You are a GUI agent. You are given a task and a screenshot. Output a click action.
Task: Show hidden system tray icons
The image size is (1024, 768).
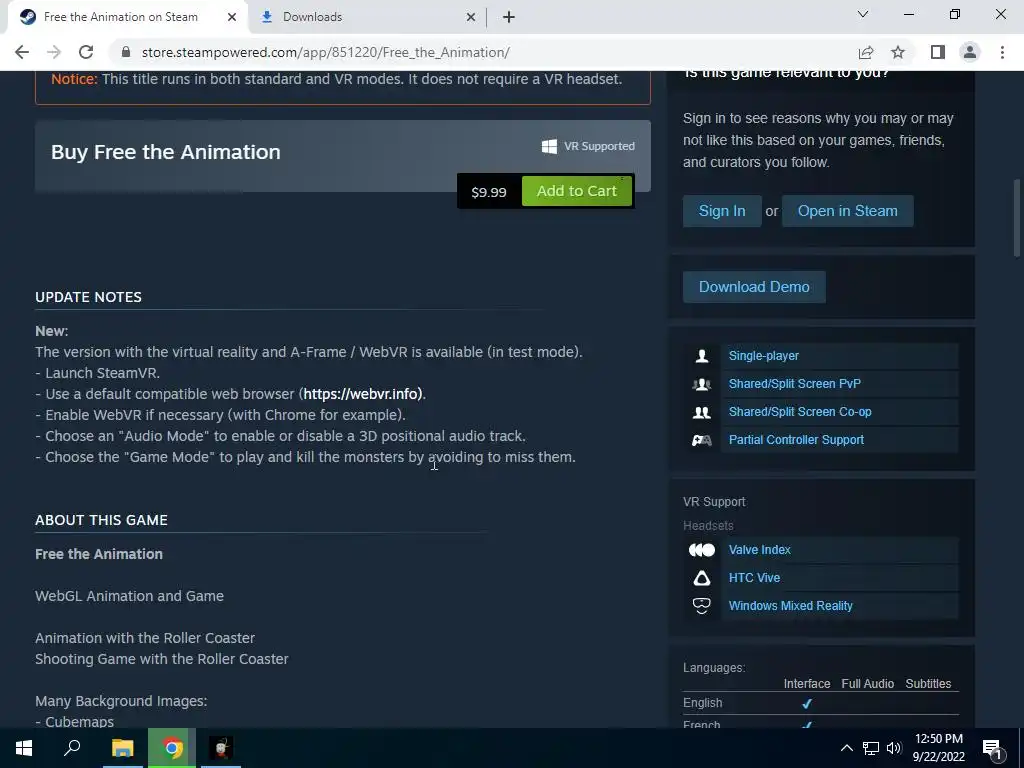(x=846, y=748)
